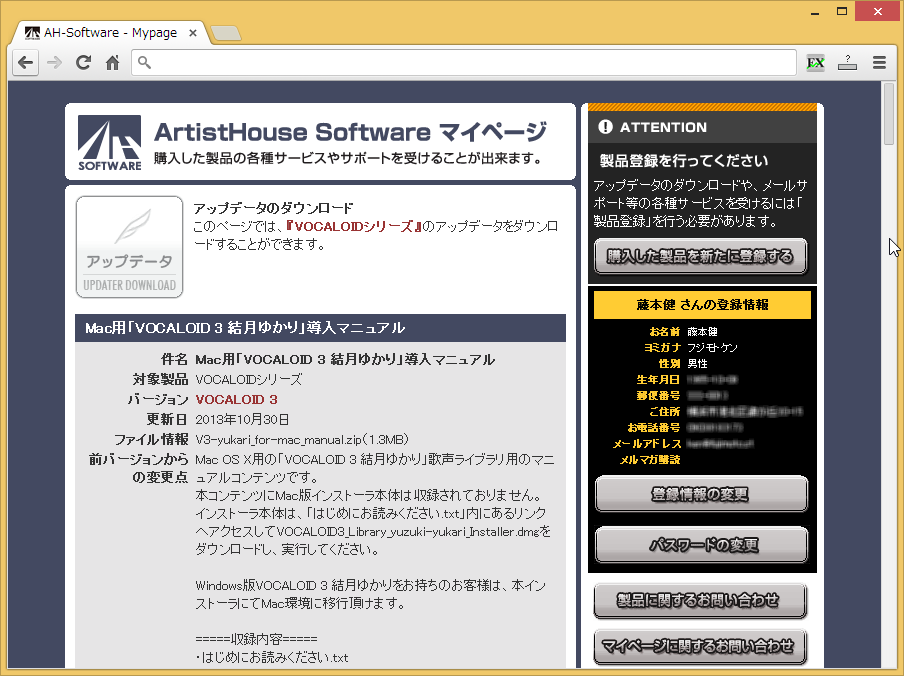Click the ・はじめにお読みください.txt list line
The image size is (904, 676).
(x=272, y=658)
